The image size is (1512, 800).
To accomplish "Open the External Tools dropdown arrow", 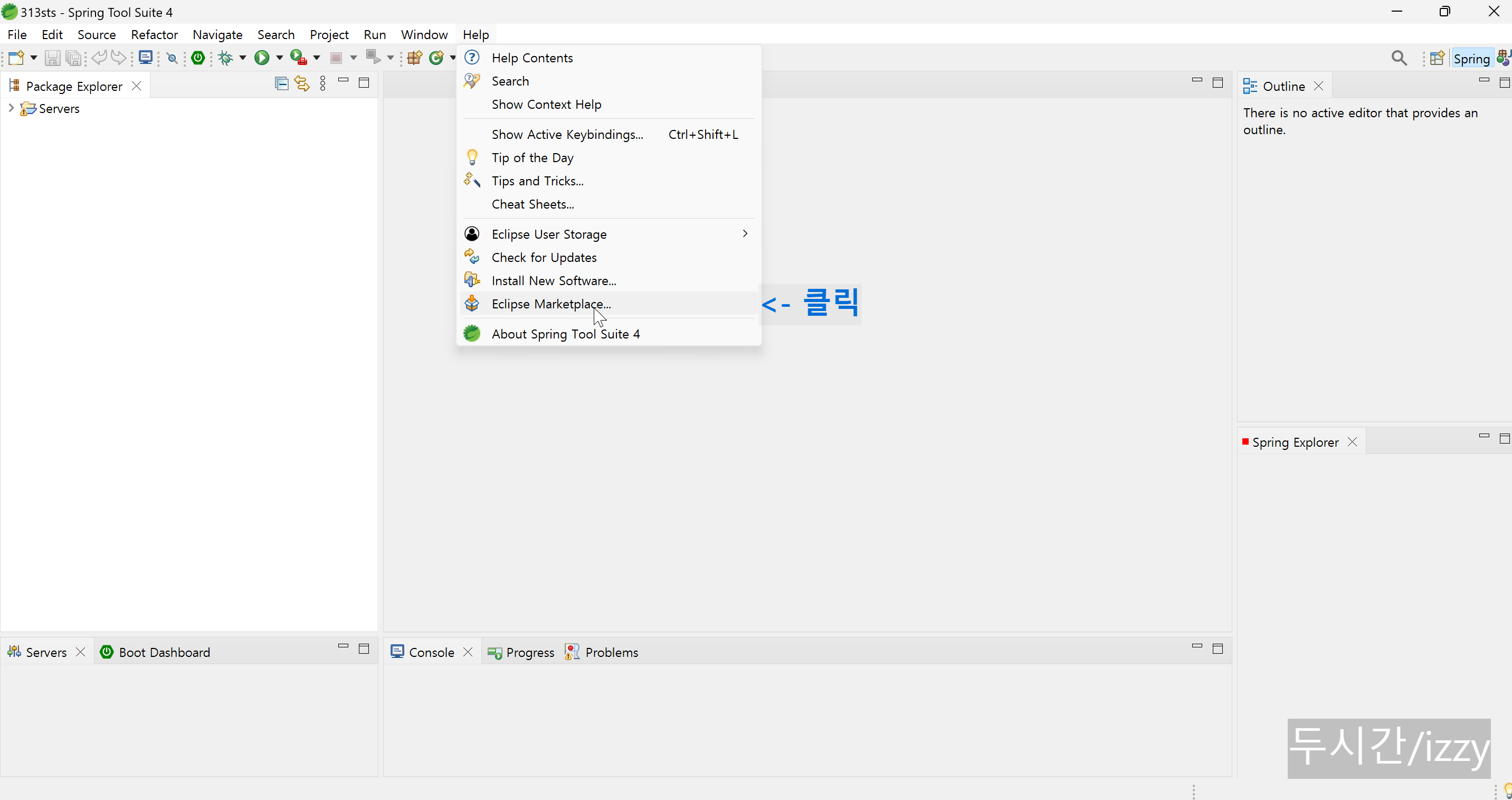I will click(x=316, y=58).
